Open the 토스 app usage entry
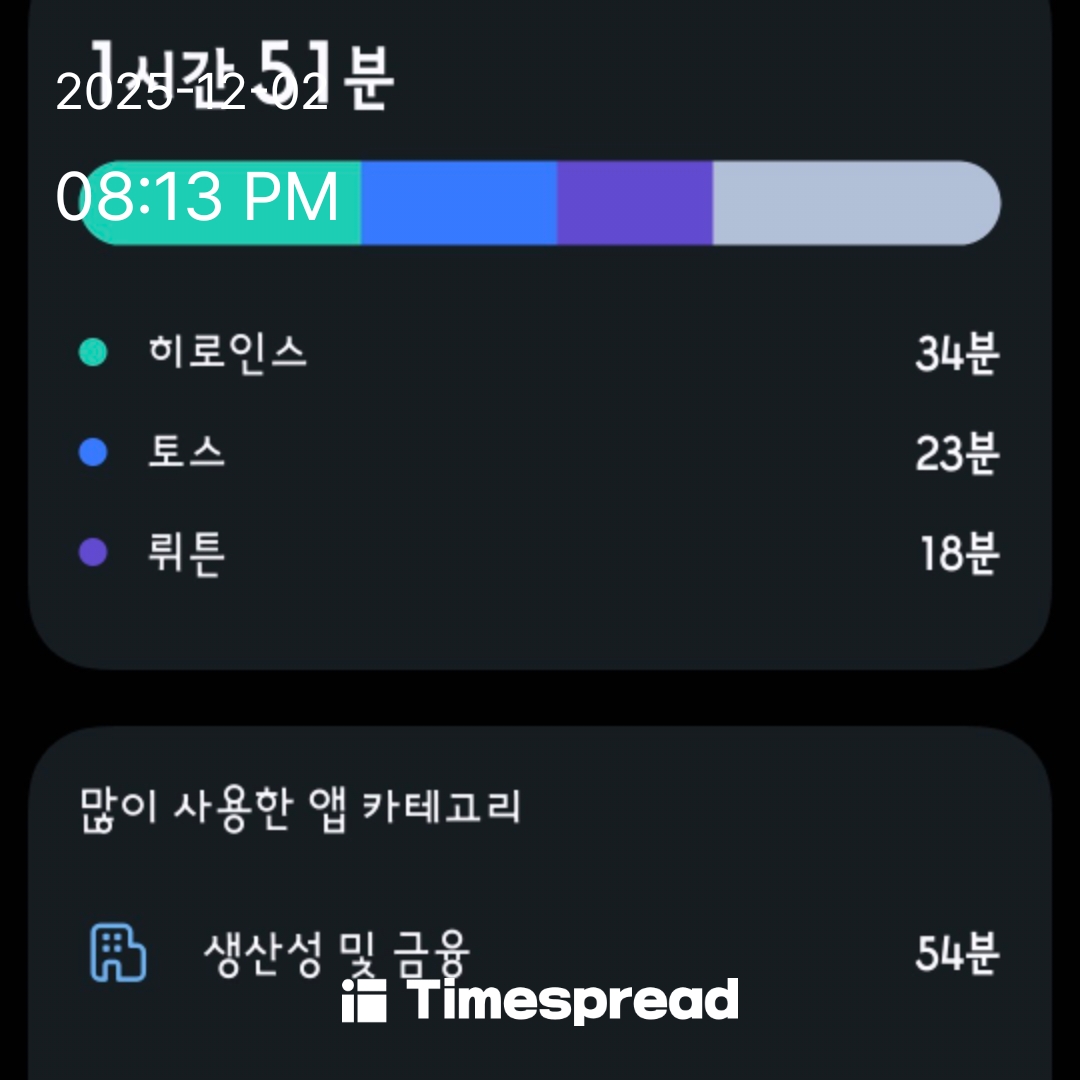 click(x=187, y=453)
